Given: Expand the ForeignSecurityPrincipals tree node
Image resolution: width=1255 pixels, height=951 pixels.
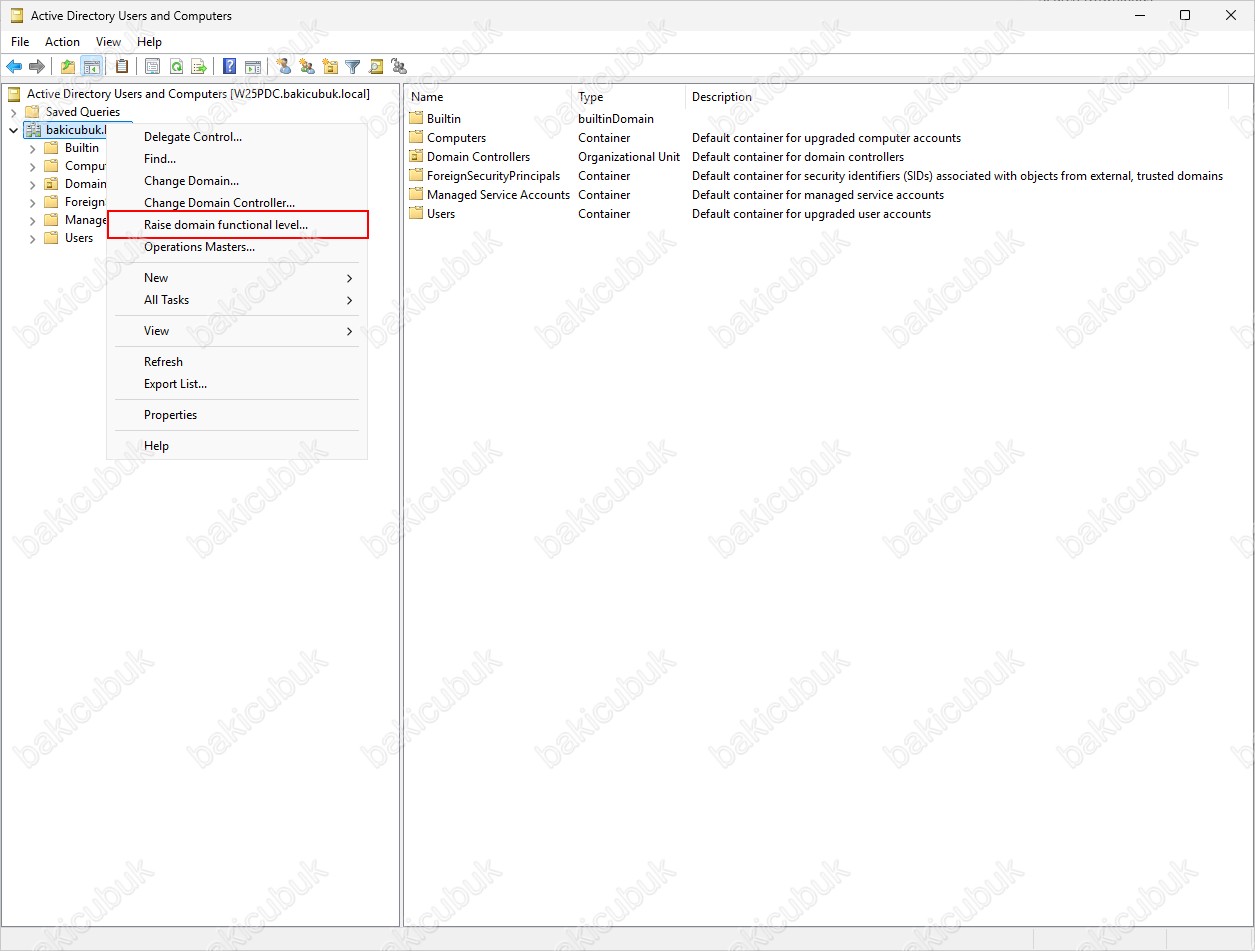Looking at the screenshot, I should click(32, 202).
